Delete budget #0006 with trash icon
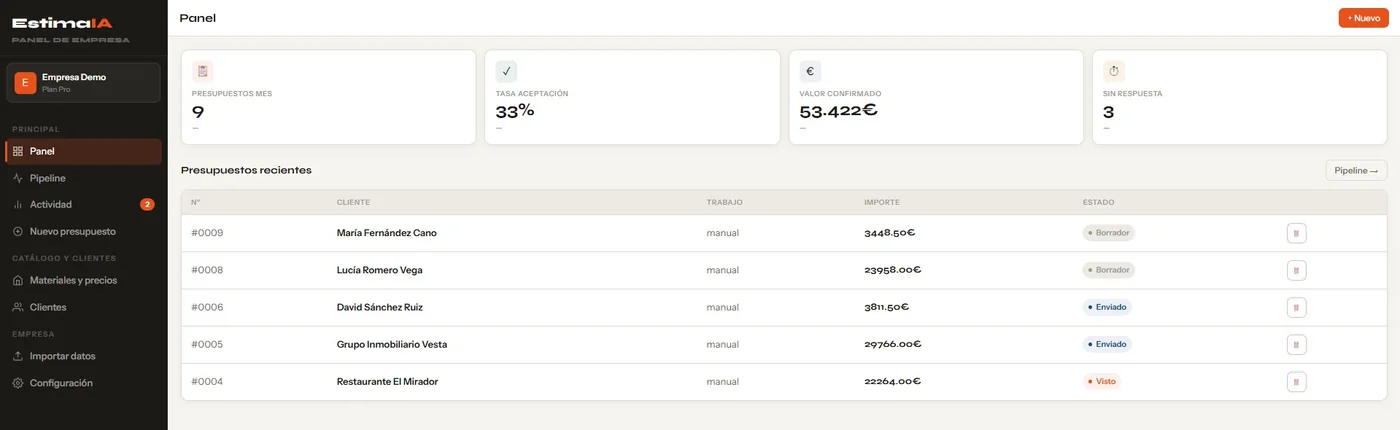The image size is (1400, 430). tap(1296, 307)
